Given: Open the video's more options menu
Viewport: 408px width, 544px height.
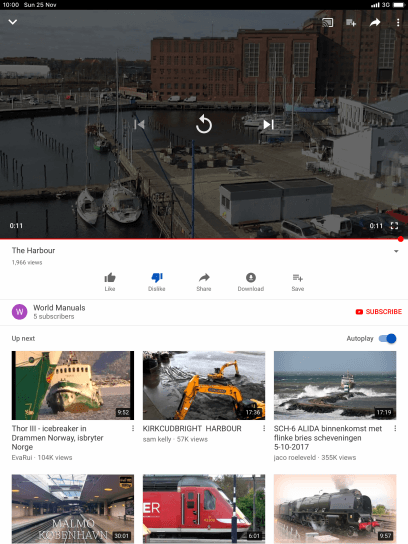Looking at the screenshot, I should click(398, 23).
